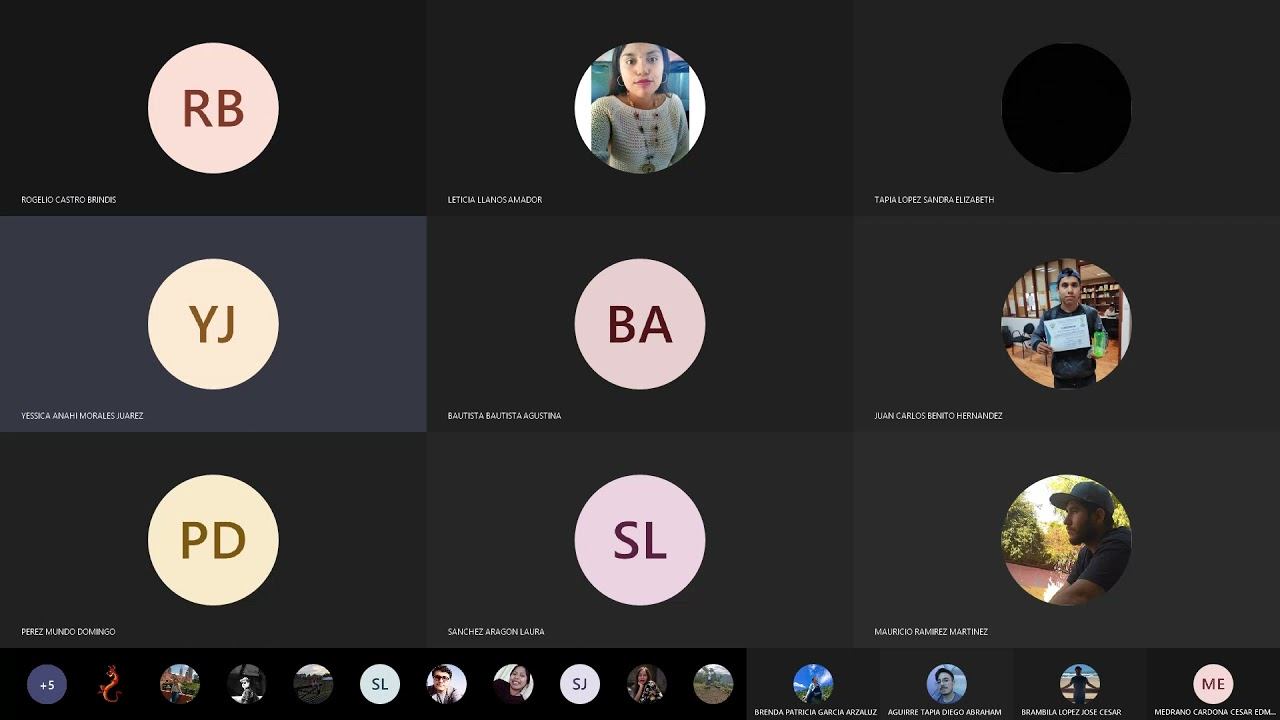Click Brenda Patricia Garcia Arzaluz's avatar
The height and width of the screenshot is (720, 1280).
tap(813, 684)
